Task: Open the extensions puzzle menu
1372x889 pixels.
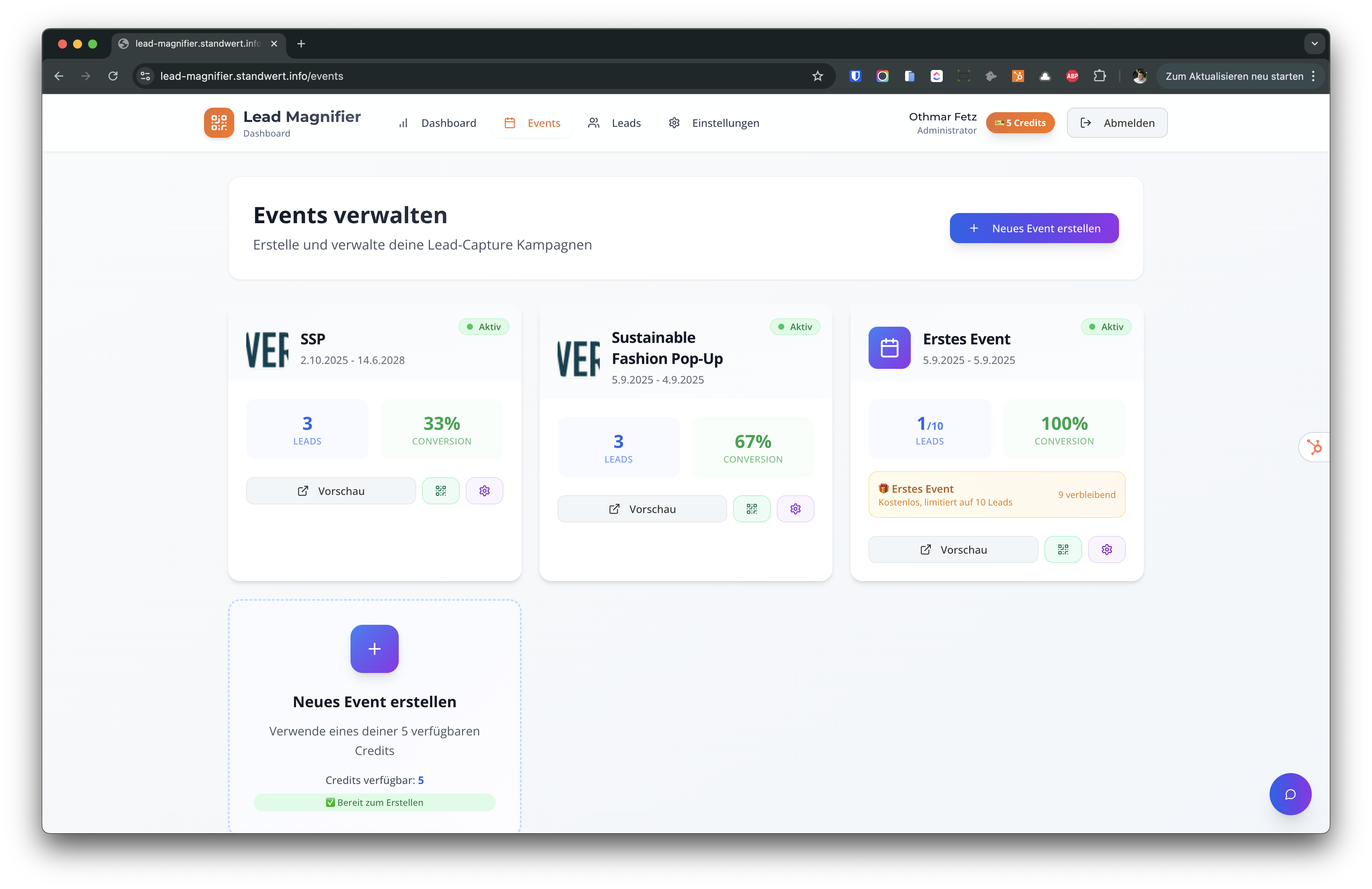Action: [1100, 76]
